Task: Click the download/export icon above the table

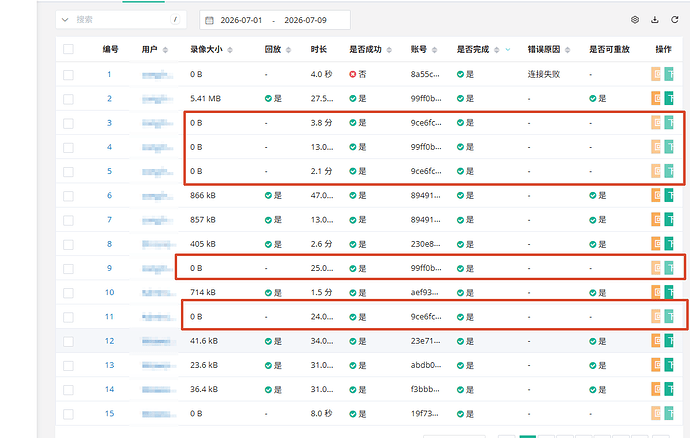Action: 654,19
